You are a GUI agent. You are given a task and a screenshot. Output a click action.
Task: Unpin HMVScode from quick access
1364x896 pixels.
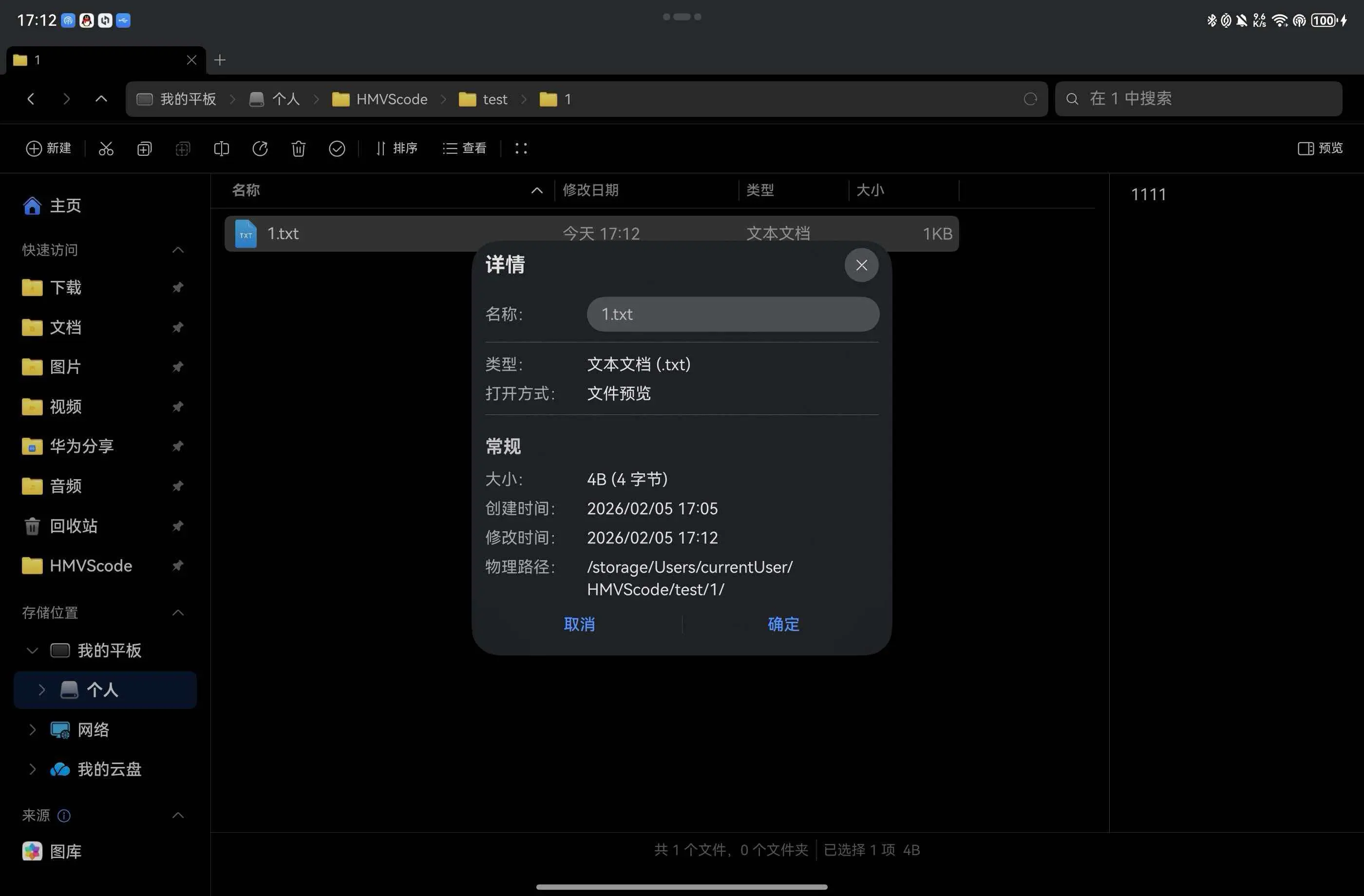(x=178, y=565)
